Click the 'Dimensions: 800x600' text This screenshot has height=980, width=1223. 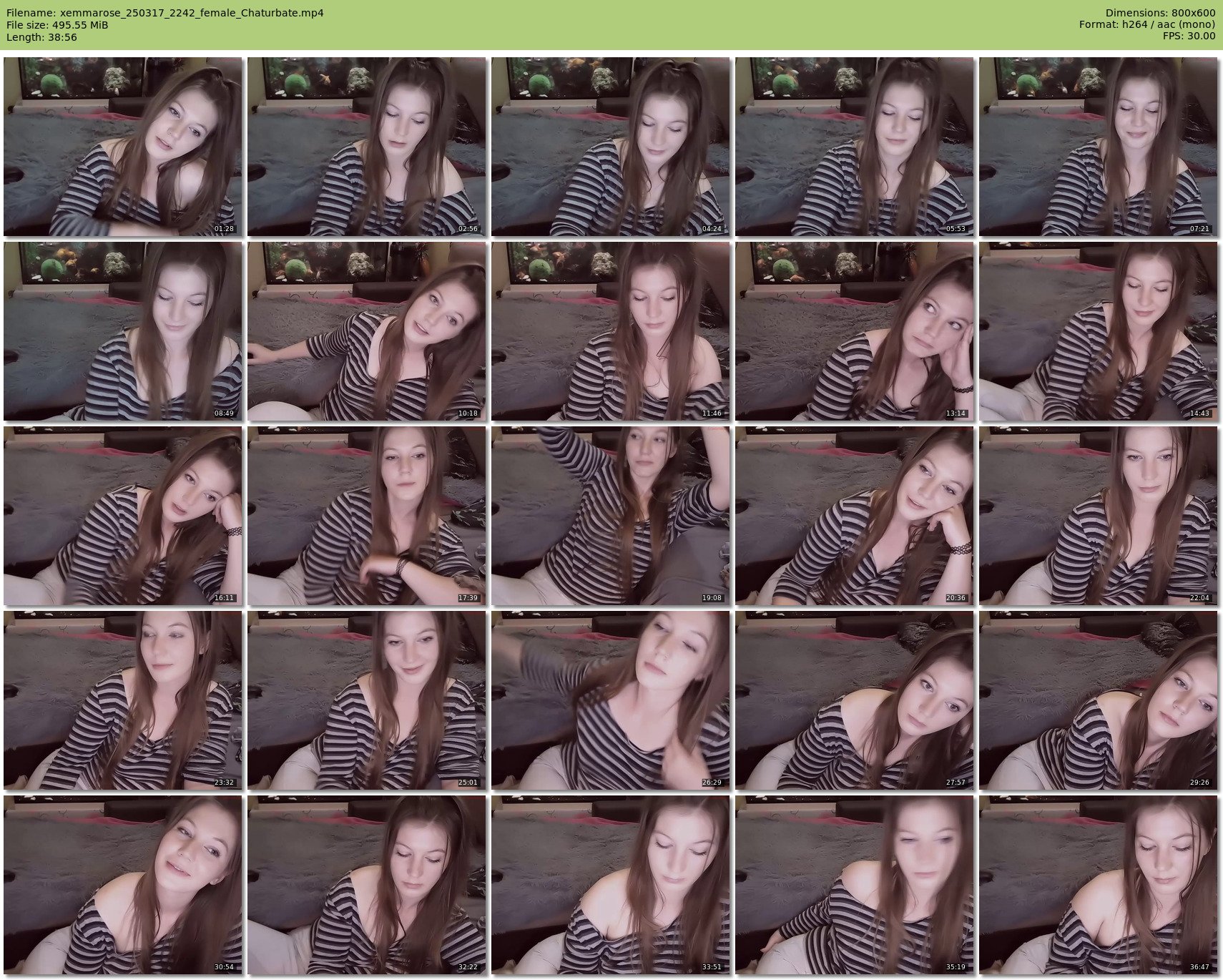(x=1160, y=13)
